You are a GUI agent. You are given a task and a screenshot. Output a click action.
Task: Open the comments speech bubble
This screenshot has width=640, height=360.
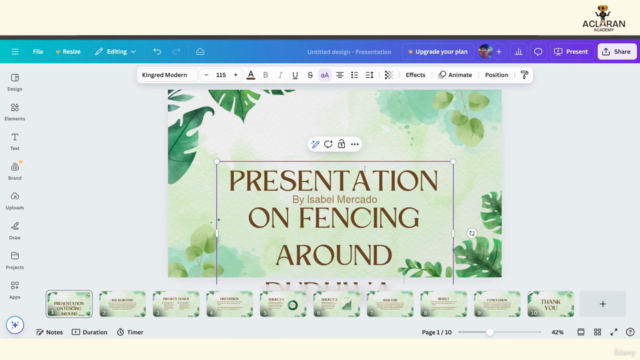click(538, 52)
